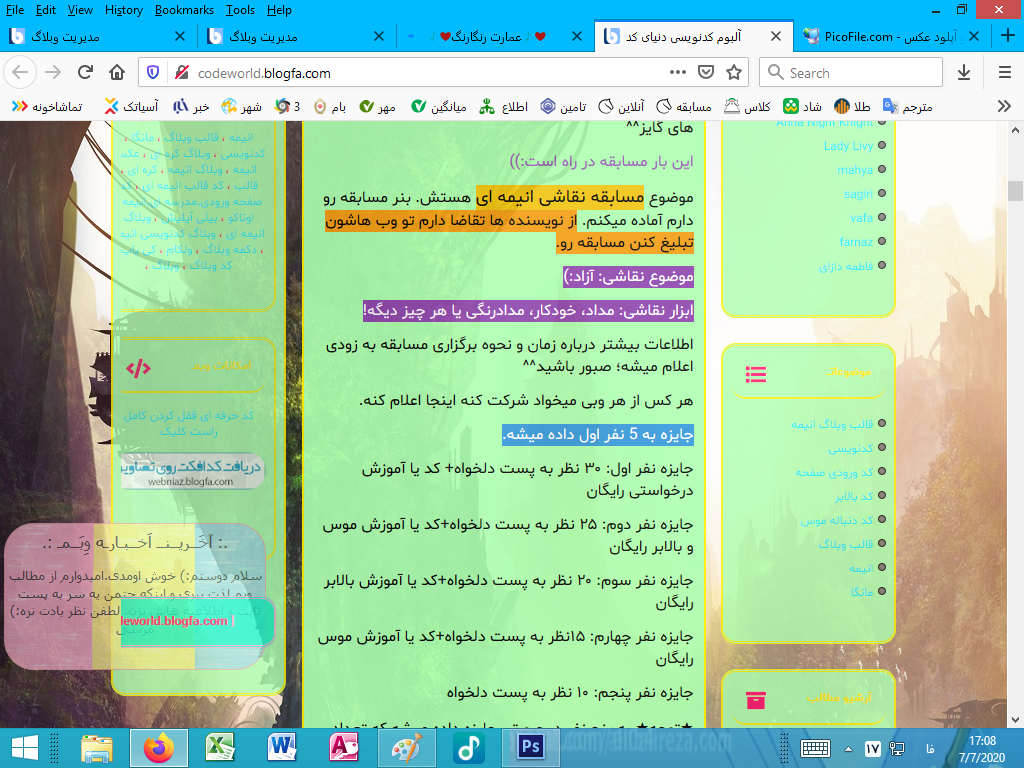Show hidden system tray icons arrow
This screenshot has height=768, width=1024.
click(x=849, y=748)
